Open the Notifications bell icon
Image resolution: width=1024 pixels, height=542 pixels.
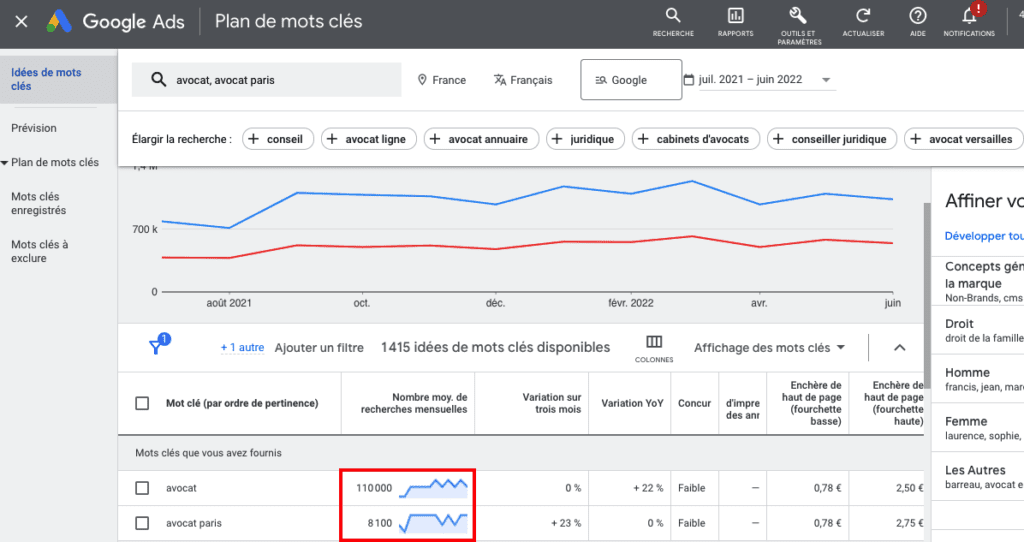click(x=968, y=16)
